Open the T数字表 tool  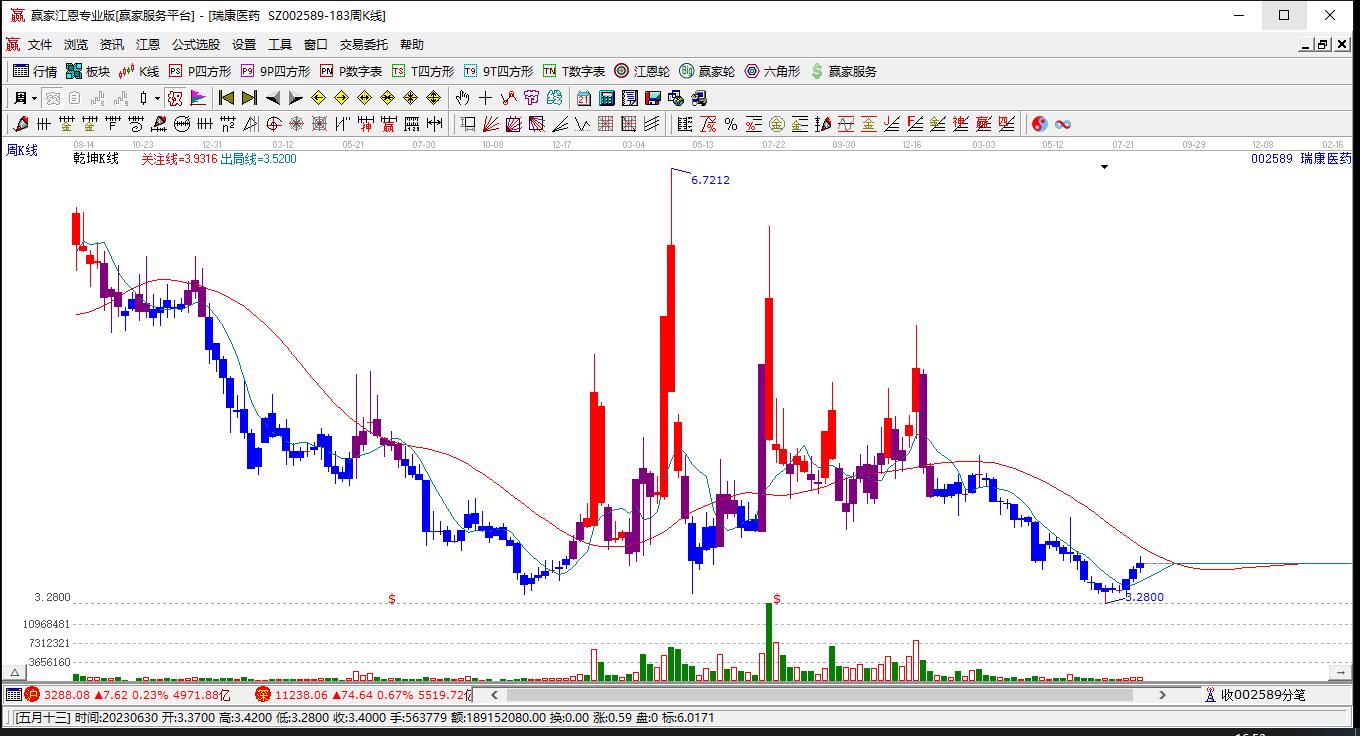(574, 71)
